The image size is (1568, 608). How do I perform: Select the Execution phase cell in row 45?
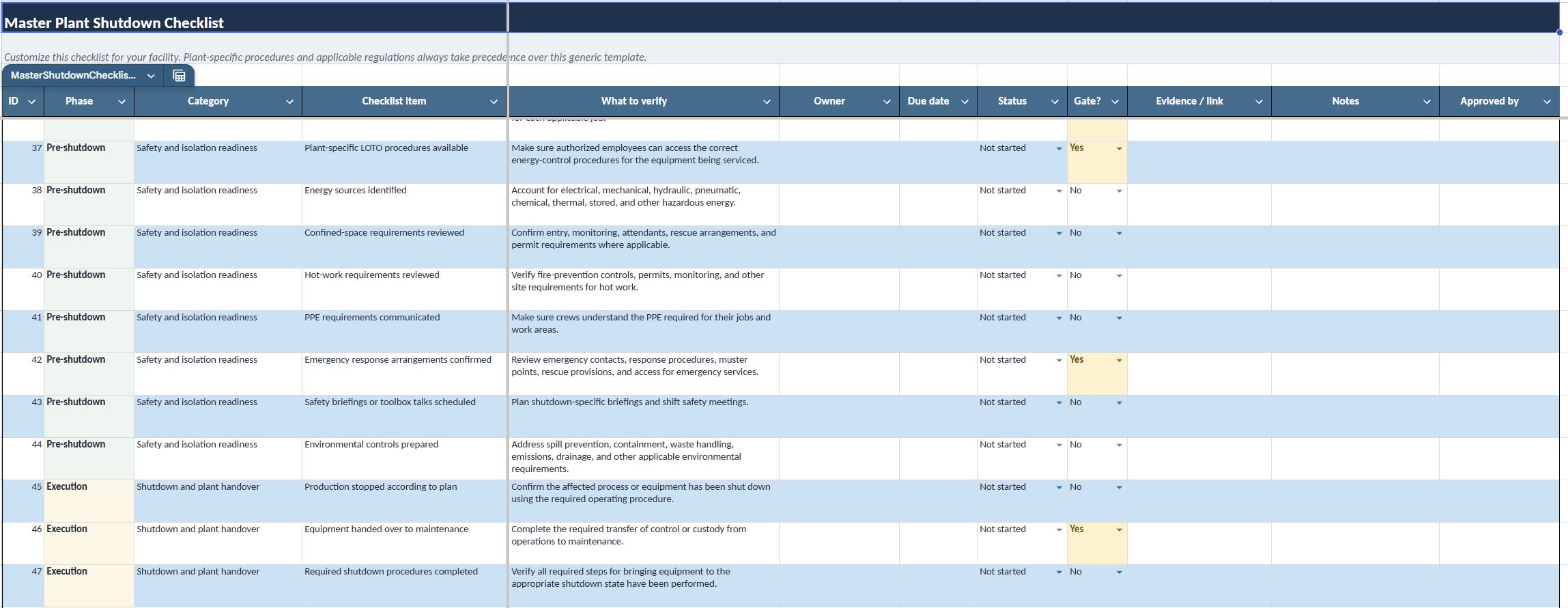click(89, 501)
